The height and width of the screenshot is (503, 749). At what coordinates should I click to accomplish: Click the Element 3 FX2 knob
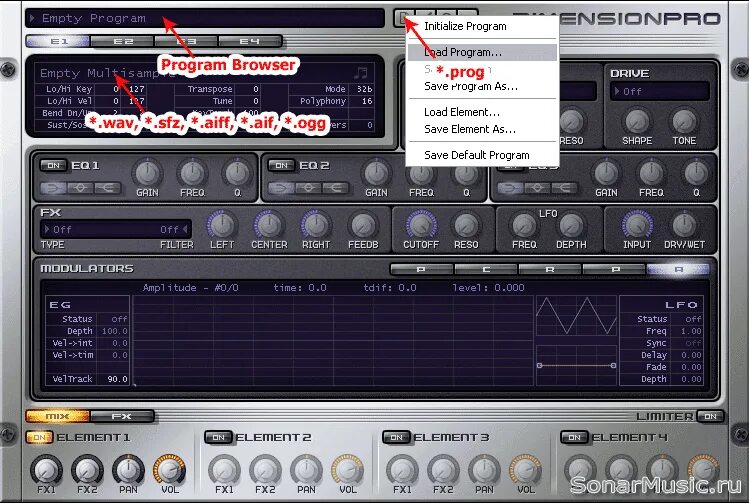(443, 470)
